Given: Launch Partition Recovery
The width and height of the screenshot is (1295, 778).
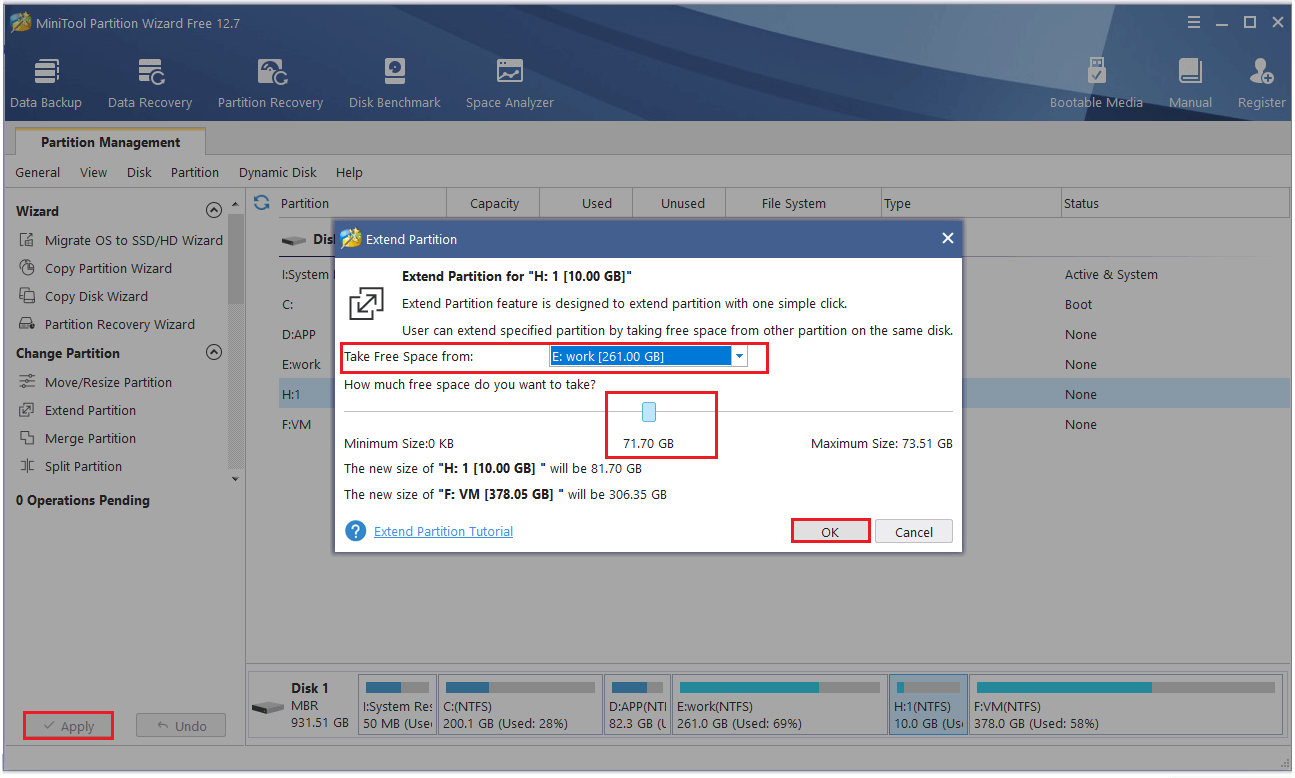Looking at the screenshot, I should tap(270, 83).
